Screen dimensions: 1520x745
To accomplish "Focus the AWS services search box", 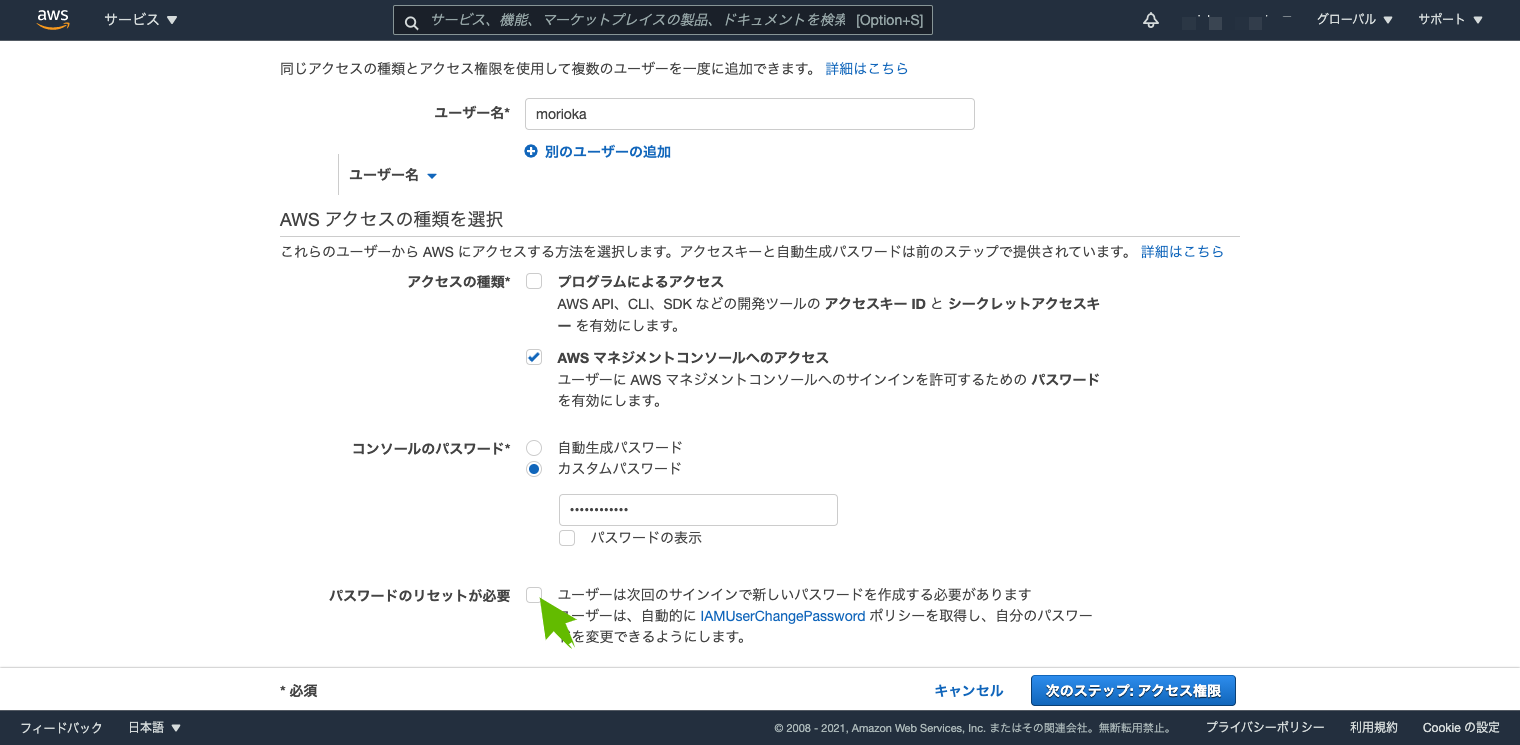I will point(663,20).
